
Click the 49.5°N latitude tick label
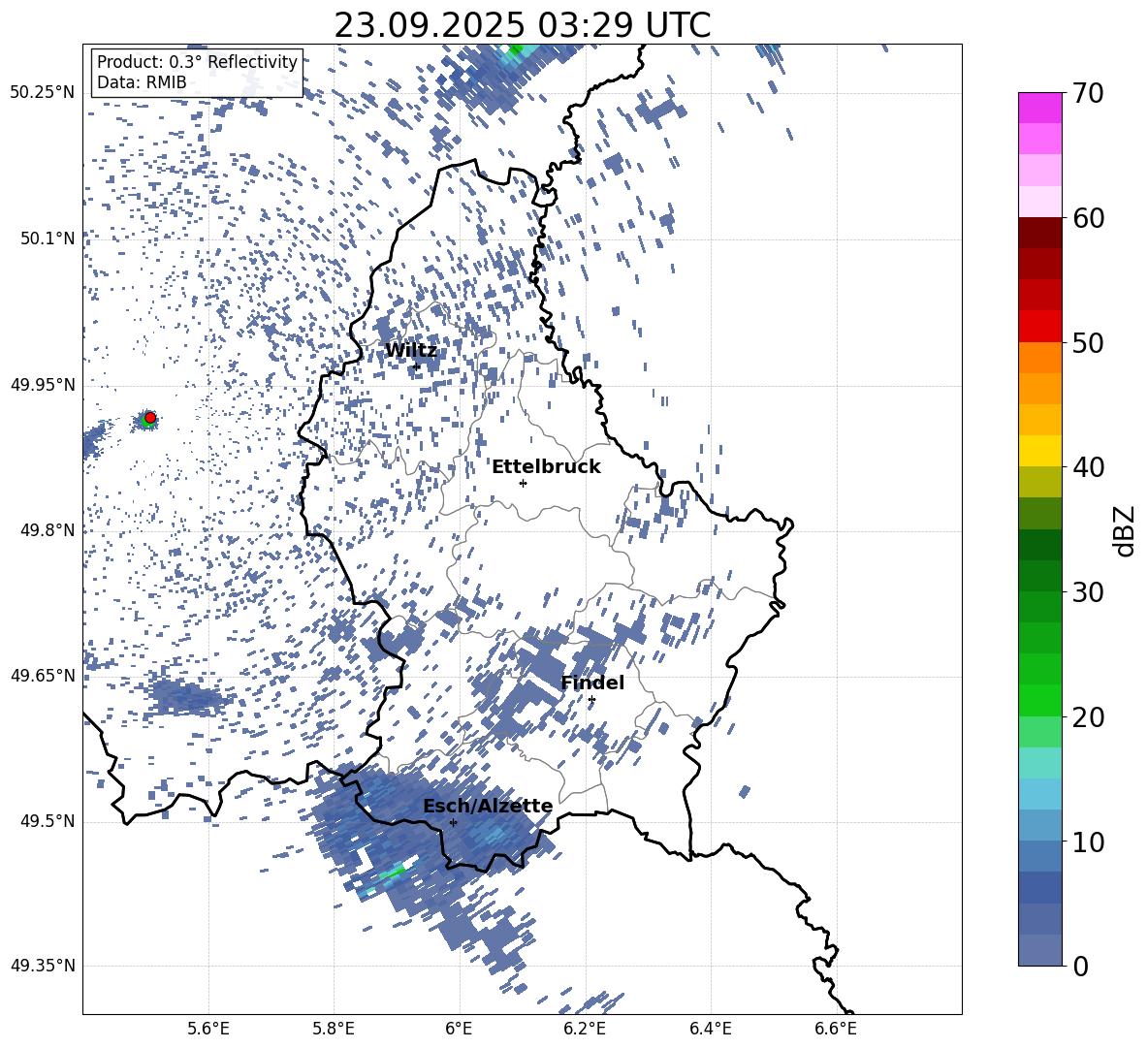click(x=48, y=821)
